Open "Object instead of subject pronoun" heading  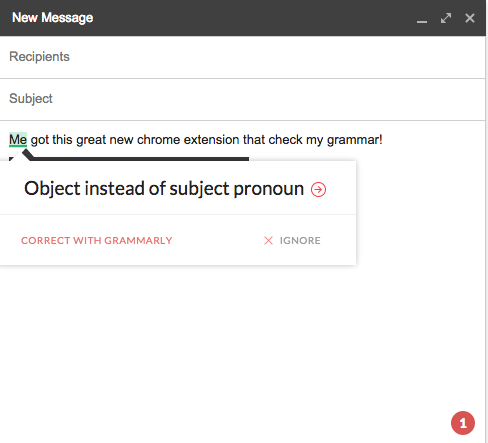point(164,189)
